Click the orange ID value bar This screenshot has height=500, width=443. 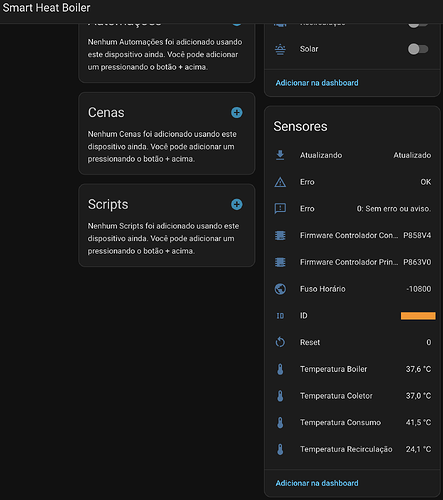[x=418, y=316]
